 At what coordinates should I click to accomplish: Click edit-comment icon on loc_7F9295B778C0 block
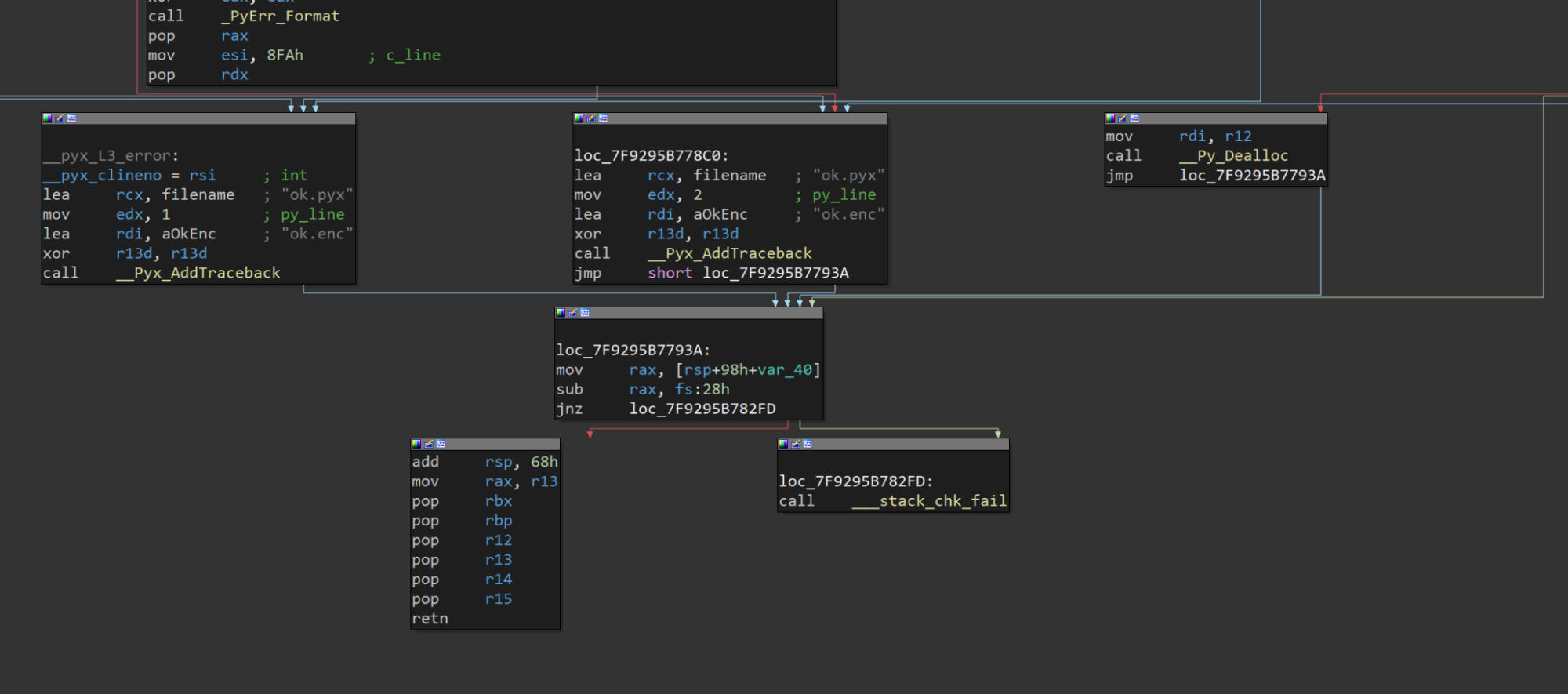tap(591, 118)
